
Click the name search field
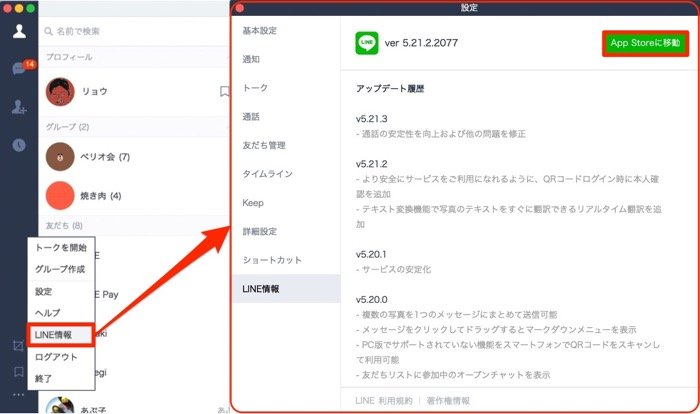(x=134, y=31)
